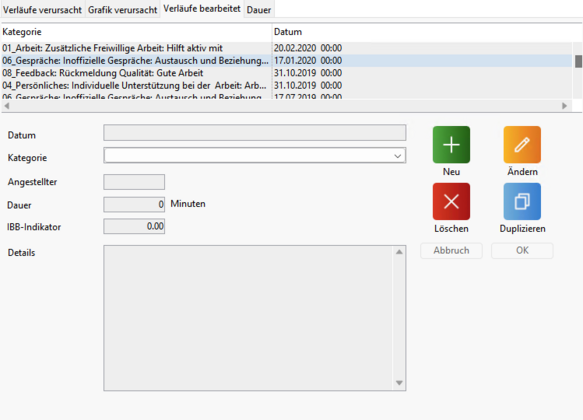Click the IBB-Indikator value field
583x420 pixels.
134,226
